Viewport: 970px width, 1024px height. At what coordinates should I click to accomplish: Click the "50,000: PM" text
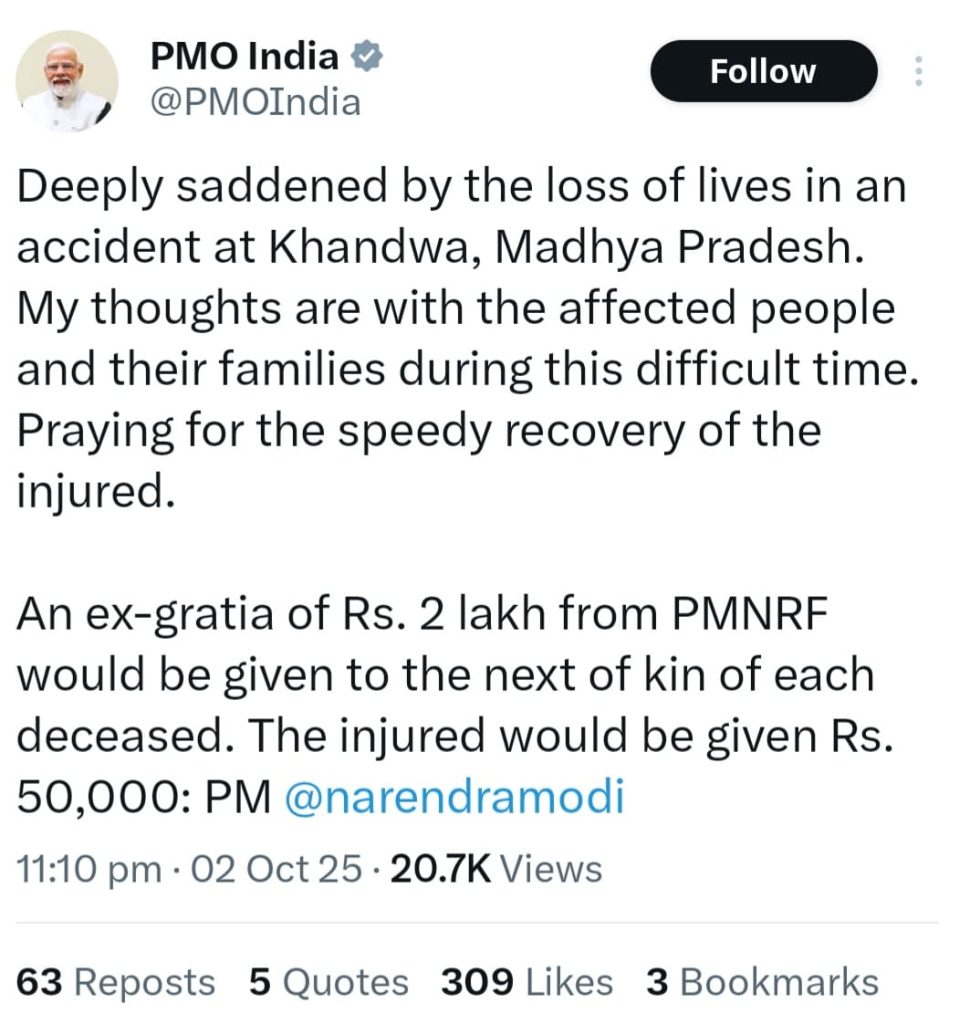(x=145, y=798)
